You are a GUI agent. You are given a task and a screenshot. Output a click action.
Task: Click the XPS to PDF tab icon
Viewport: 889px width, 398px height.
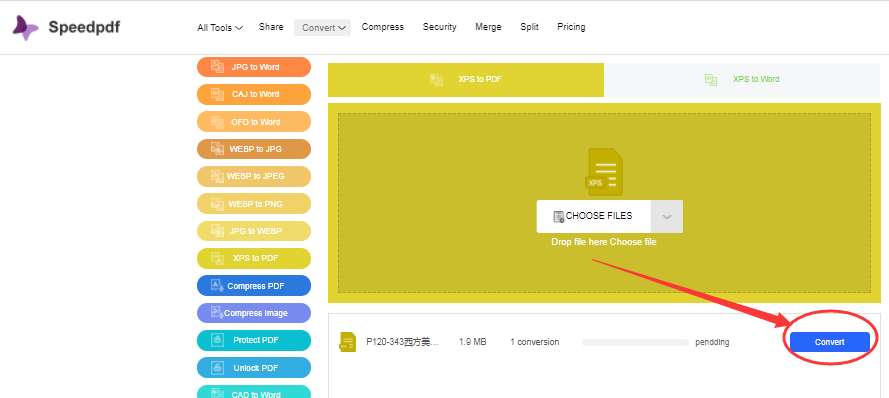(x=436, y=79)
